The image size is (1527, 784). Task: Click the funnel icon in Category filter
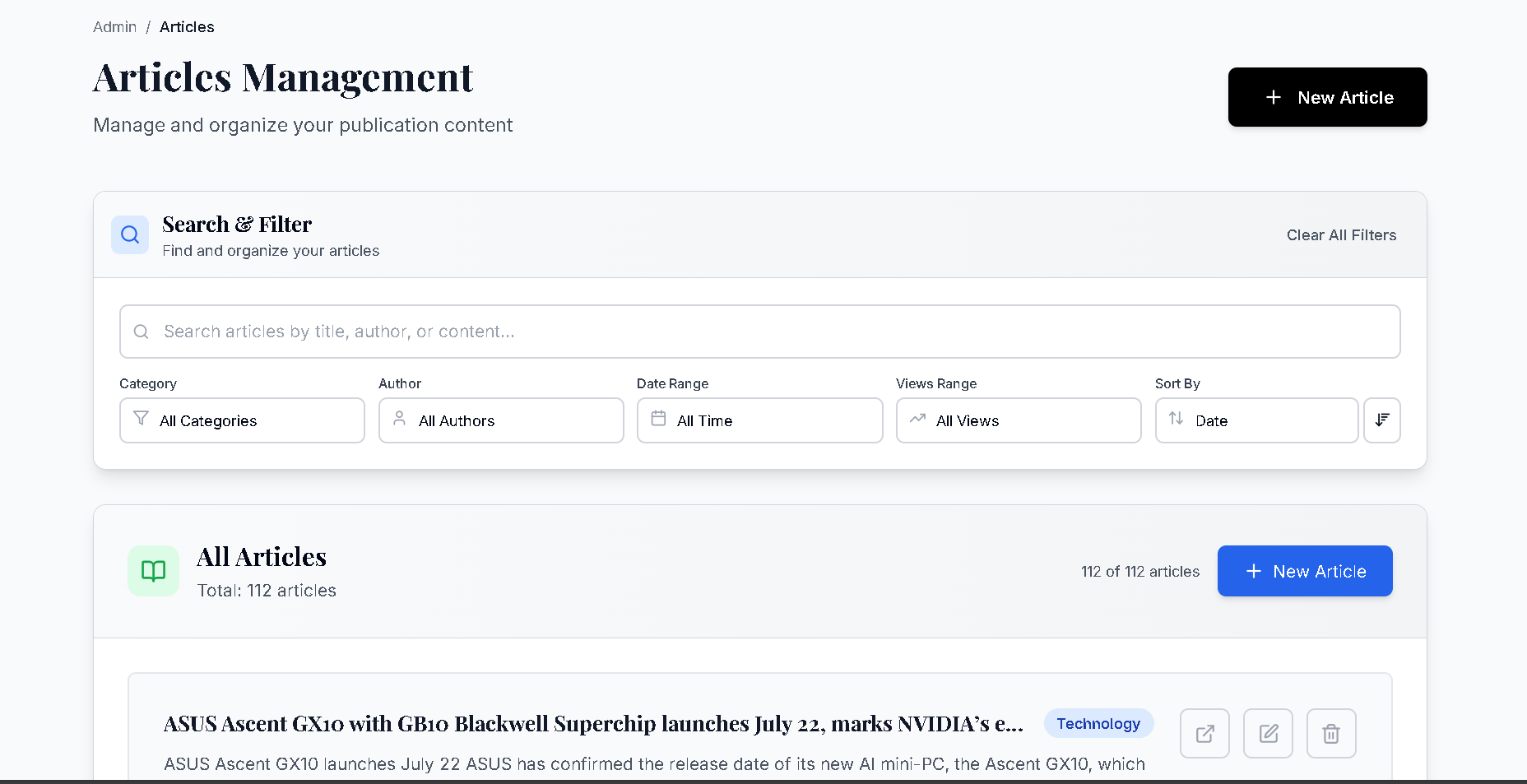point(142,419)
